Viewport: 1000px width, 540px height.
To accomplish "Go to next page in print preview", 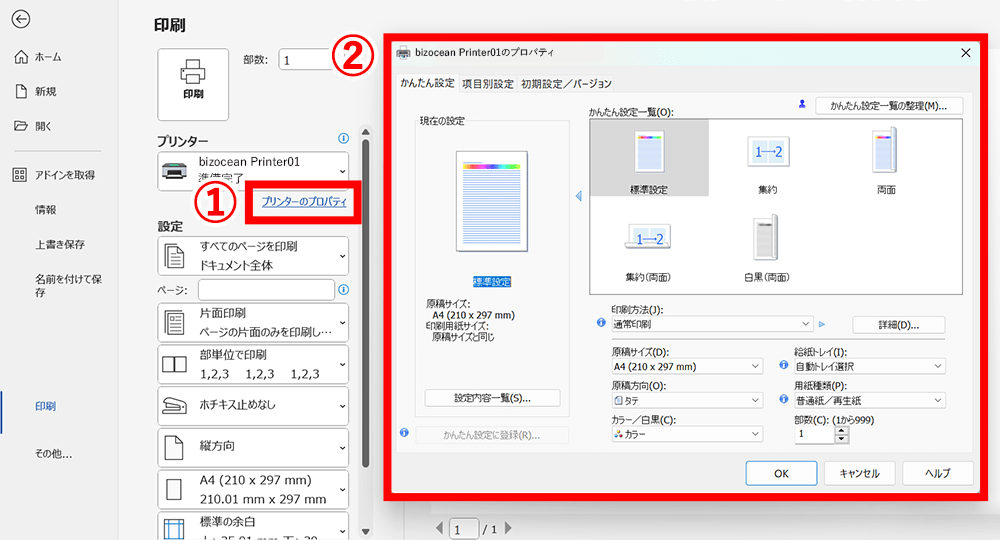I will (508, 528).
